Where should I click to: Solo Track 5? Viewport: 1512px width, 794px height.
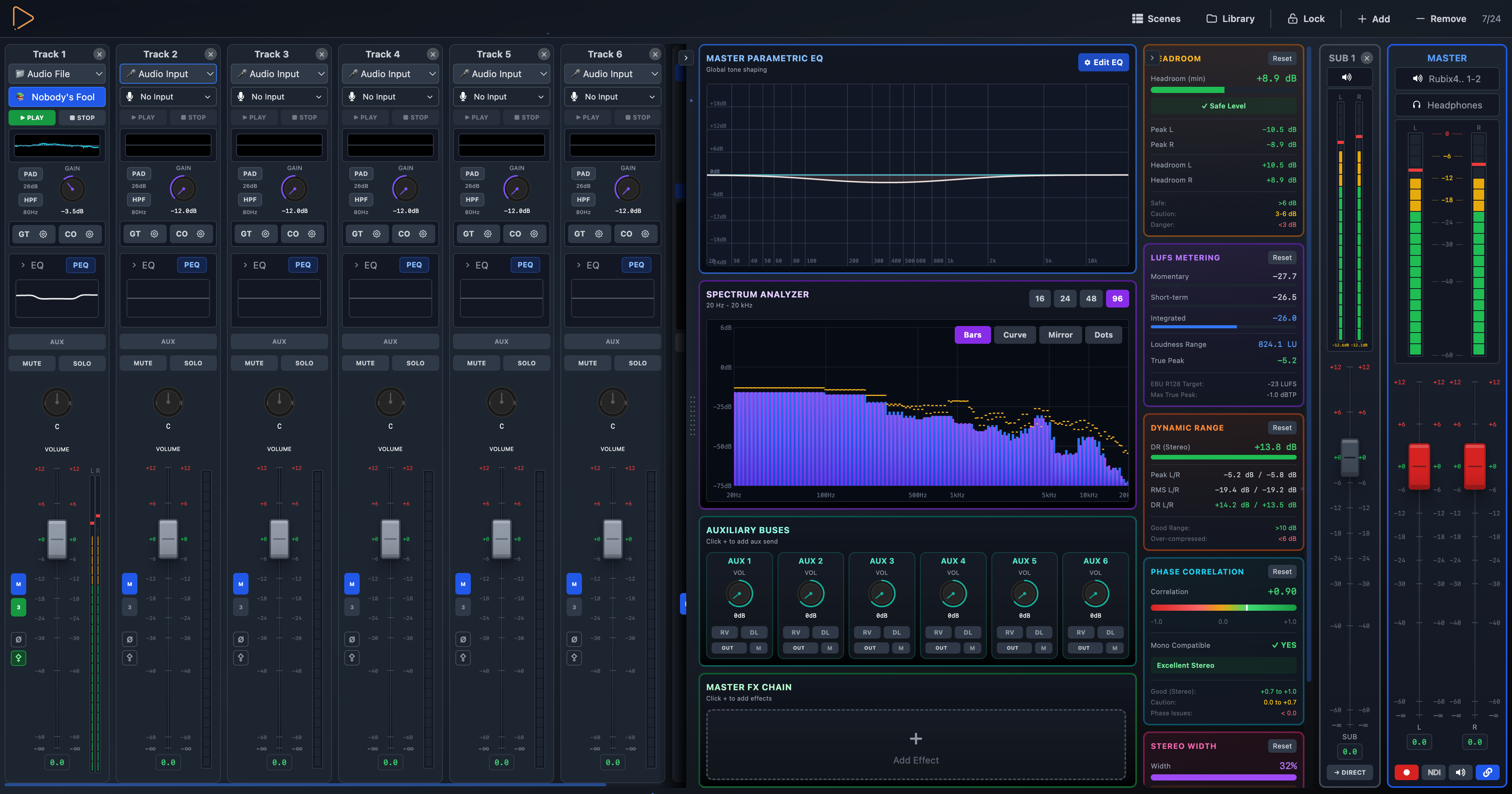tap(526, 363)
